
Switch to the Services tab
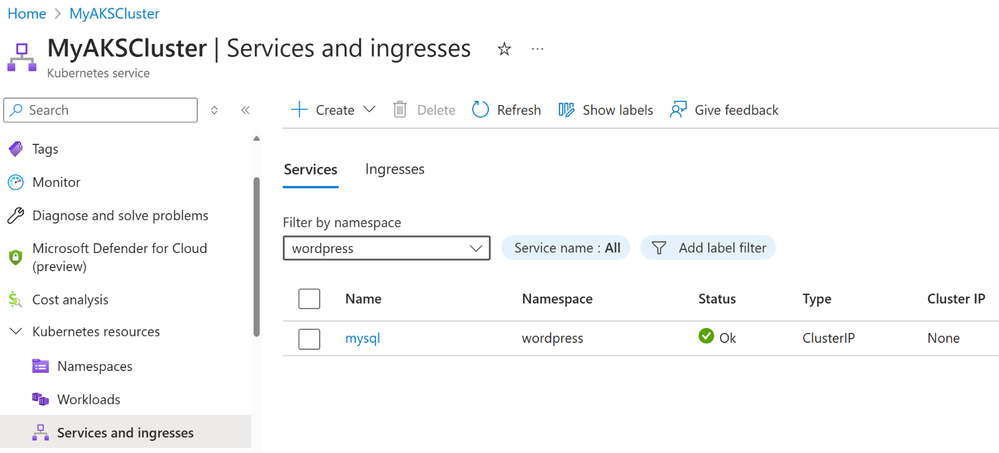click(310, 169)
